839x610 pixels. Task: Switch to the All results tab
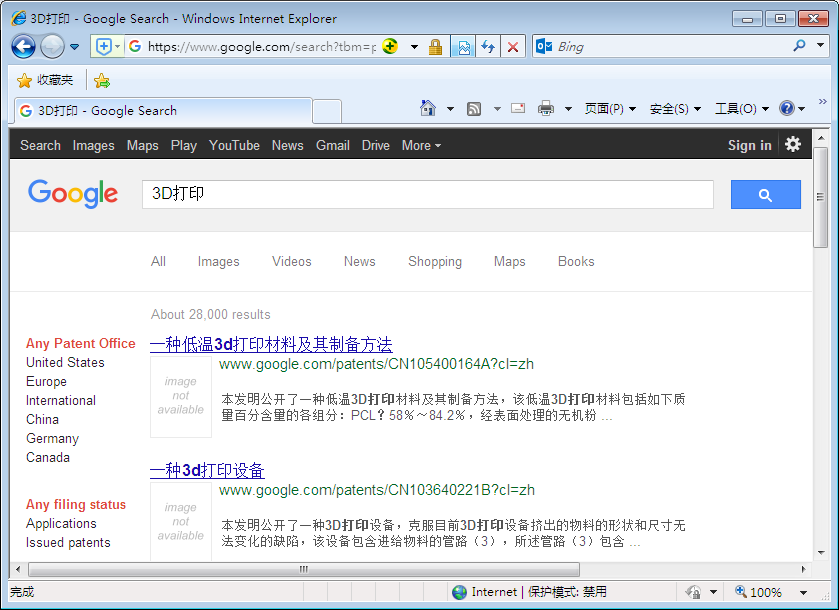158,262
